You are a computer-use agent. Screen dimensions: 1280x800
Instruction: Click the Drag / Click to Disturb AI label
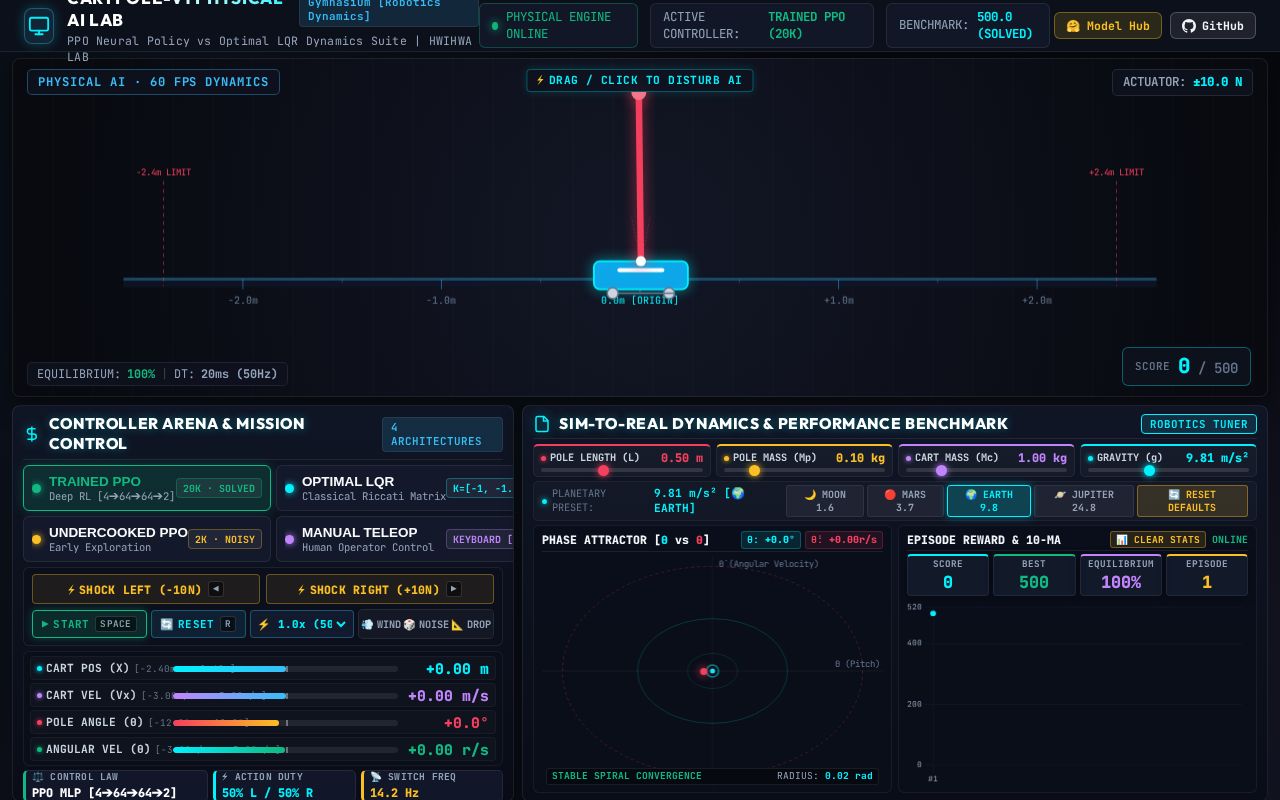pyautogui.click(x=640, y=80)
